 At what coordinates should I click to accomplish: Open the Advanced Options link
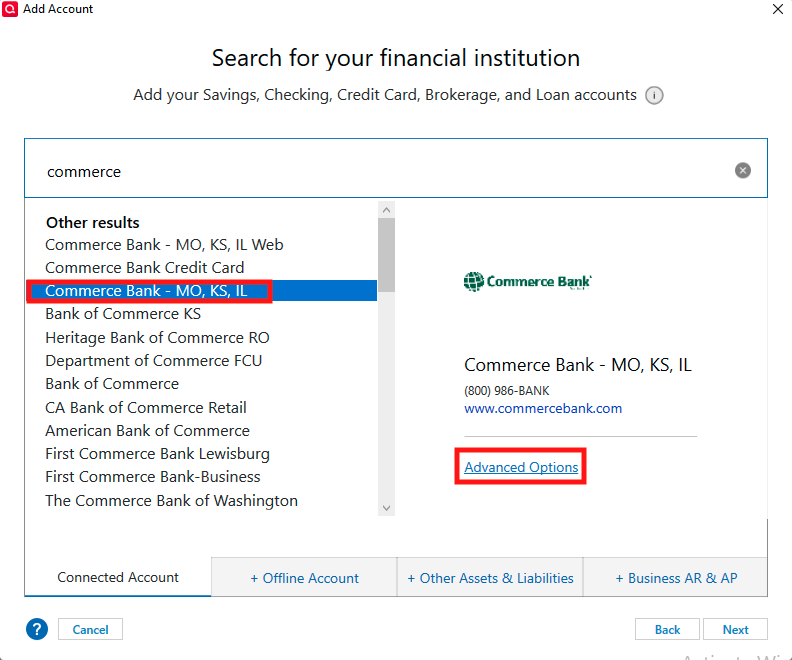[521, 467]
